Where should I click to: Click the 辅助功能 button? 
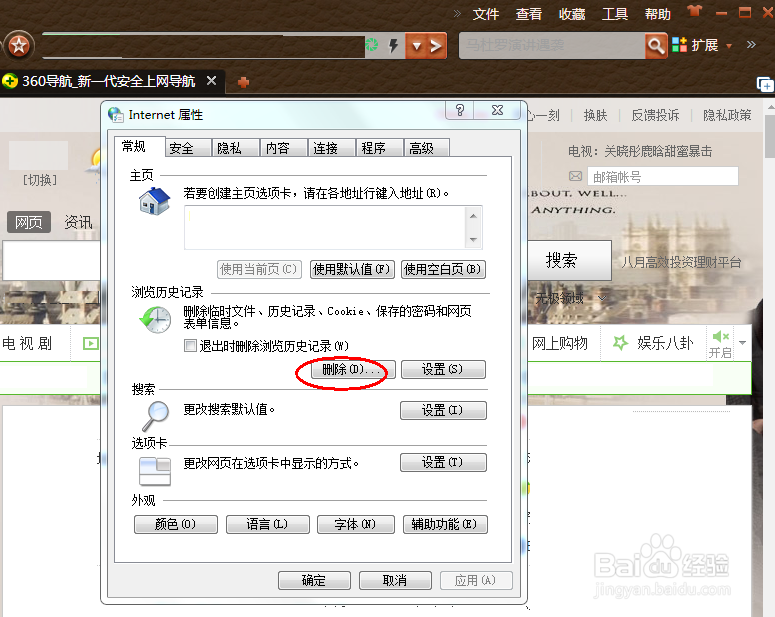pos(445,525)
